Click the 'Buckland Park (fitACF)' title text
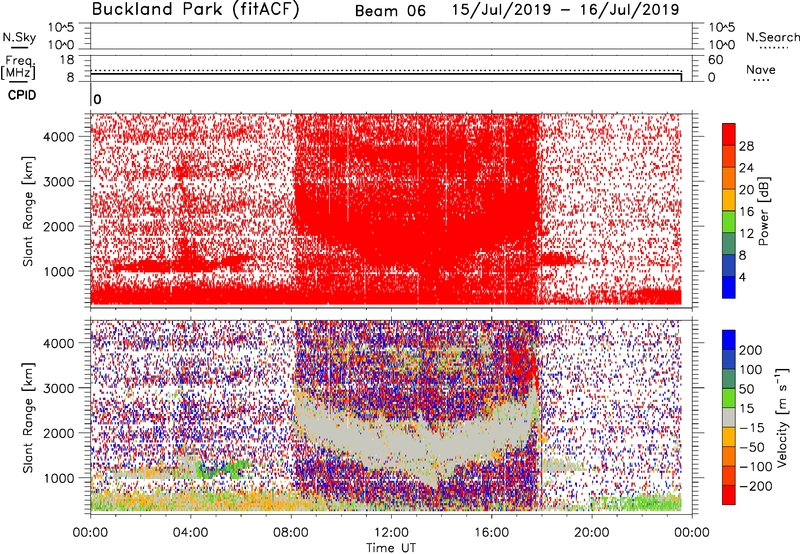Viewport: 800px width, 554px height. (195, 10)
